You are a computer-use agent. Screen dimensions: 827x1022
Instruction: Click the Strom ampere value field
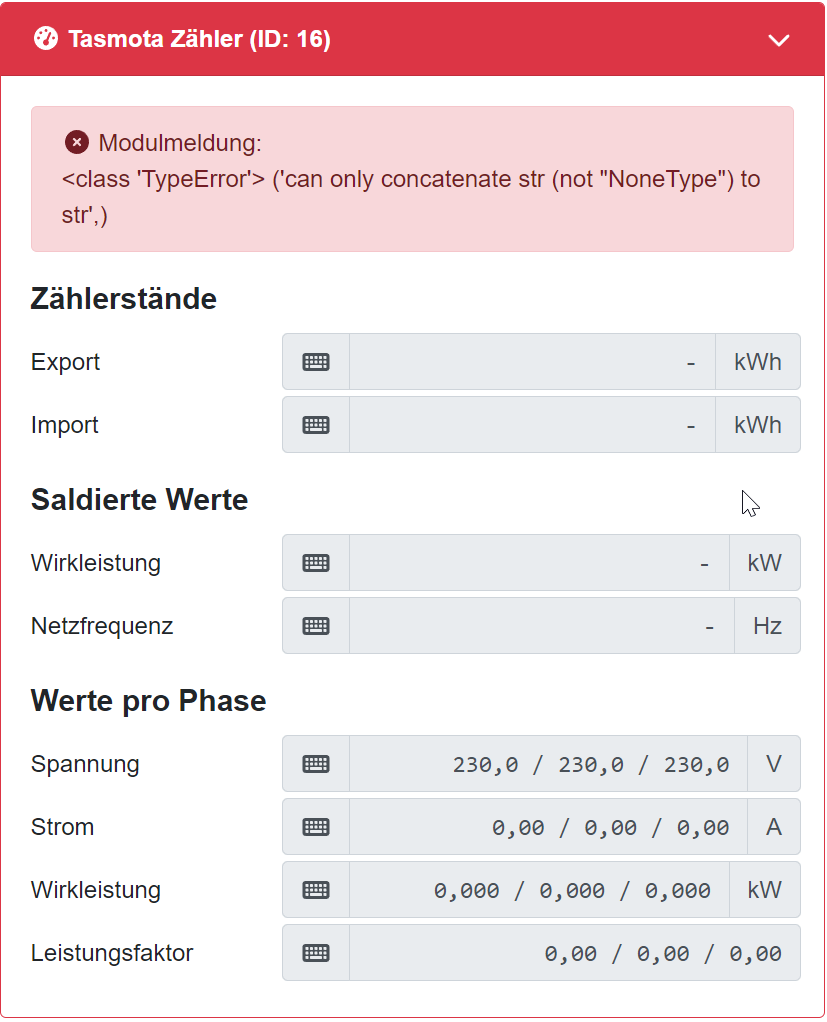click(x=548, y=827)
